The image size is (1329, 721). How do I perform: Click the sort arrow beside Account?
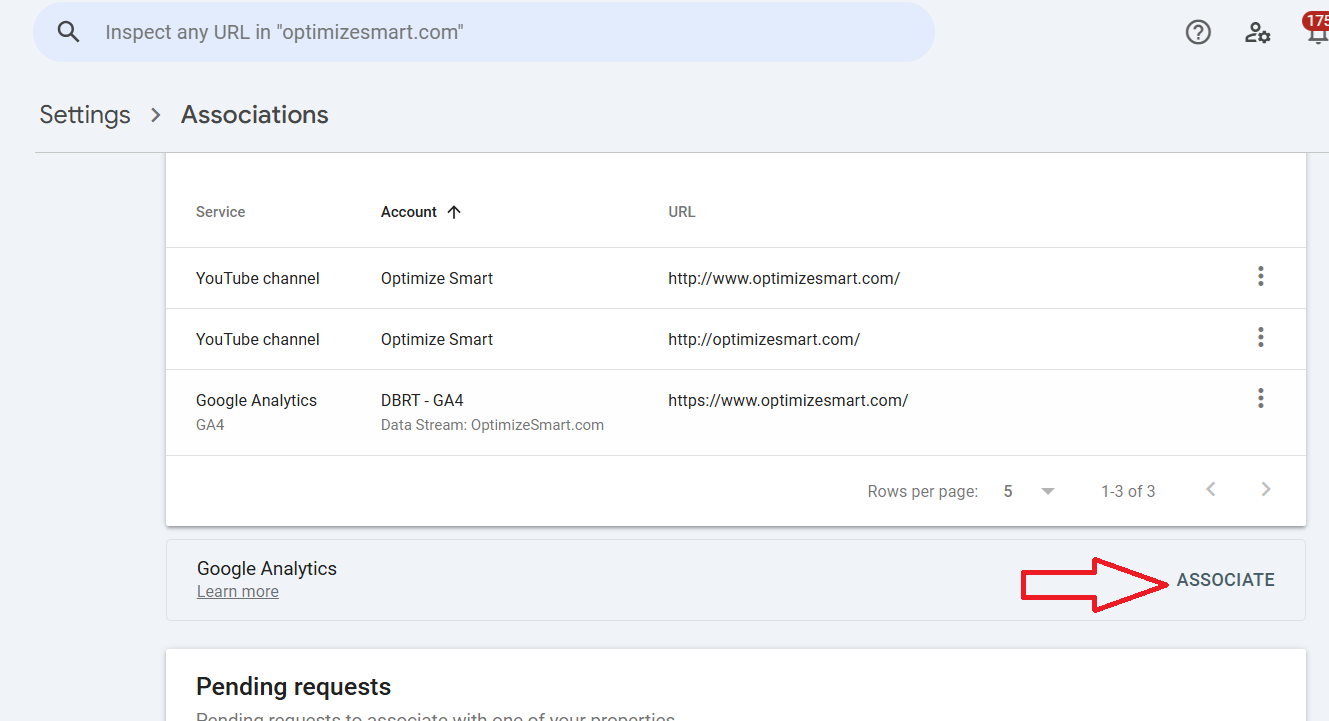pyautogui.click(x=454, y=212)
